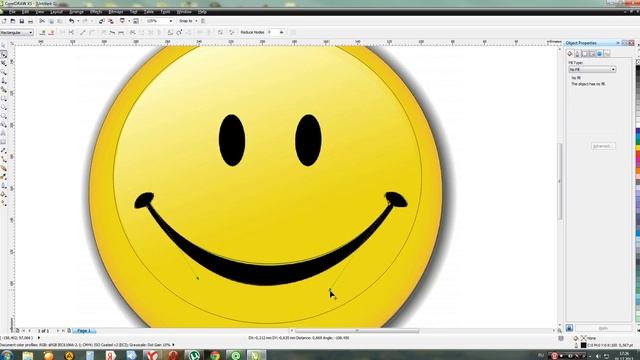Click the outline color indicator in status bar

(x=584, y=345)
